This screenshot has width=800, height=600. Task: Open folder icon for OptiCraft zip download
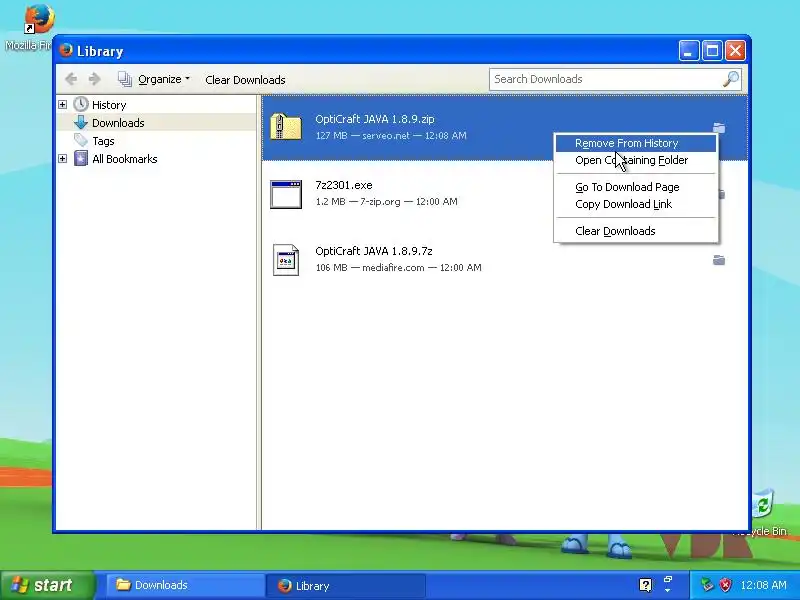click(x=718, y=128)
